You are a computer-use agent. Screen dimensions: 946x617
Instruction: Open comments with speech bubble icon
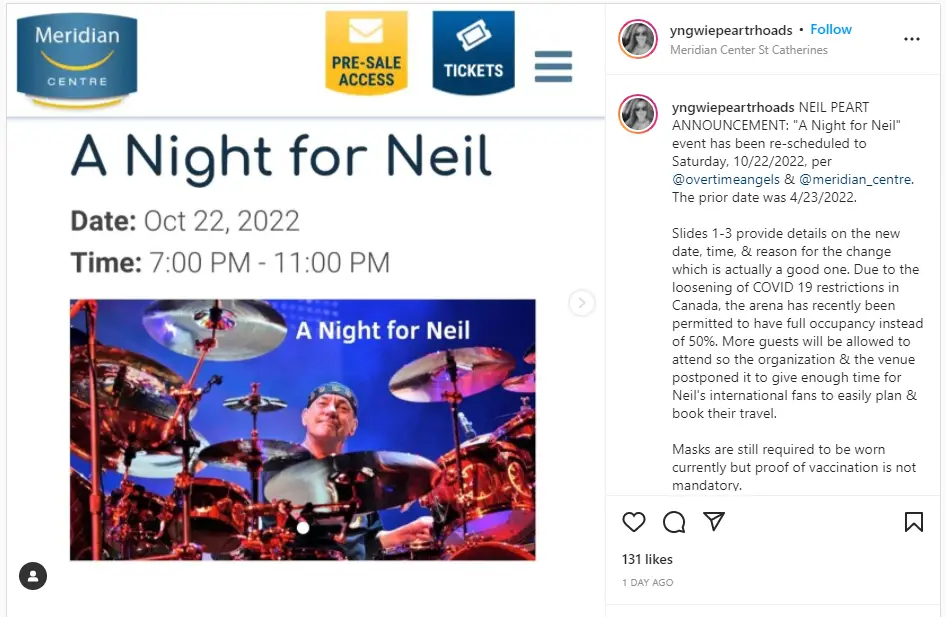point(674,522)
